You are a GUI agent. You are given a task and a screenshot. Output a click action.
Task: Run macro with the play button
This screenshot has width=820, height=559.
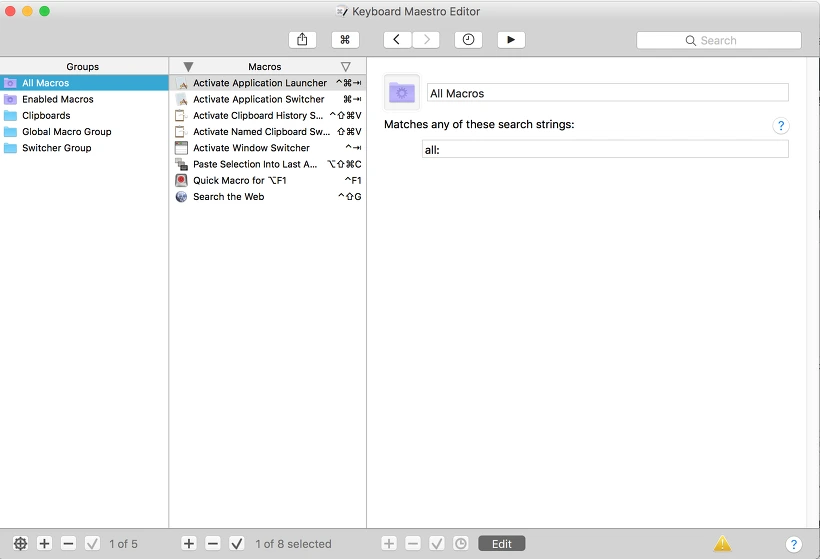[511, 40]
